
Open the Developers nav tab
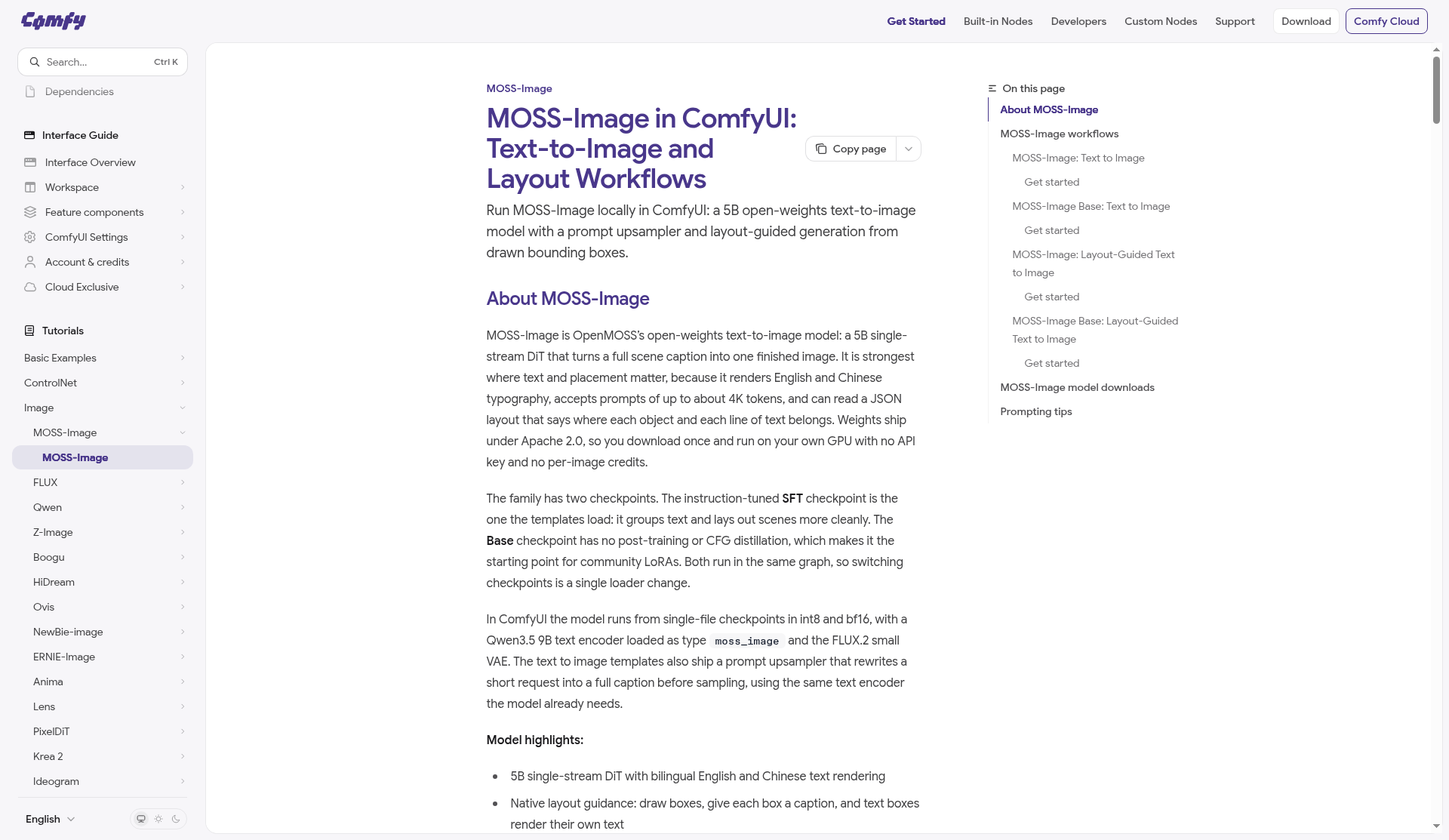tap(1078, 21)
